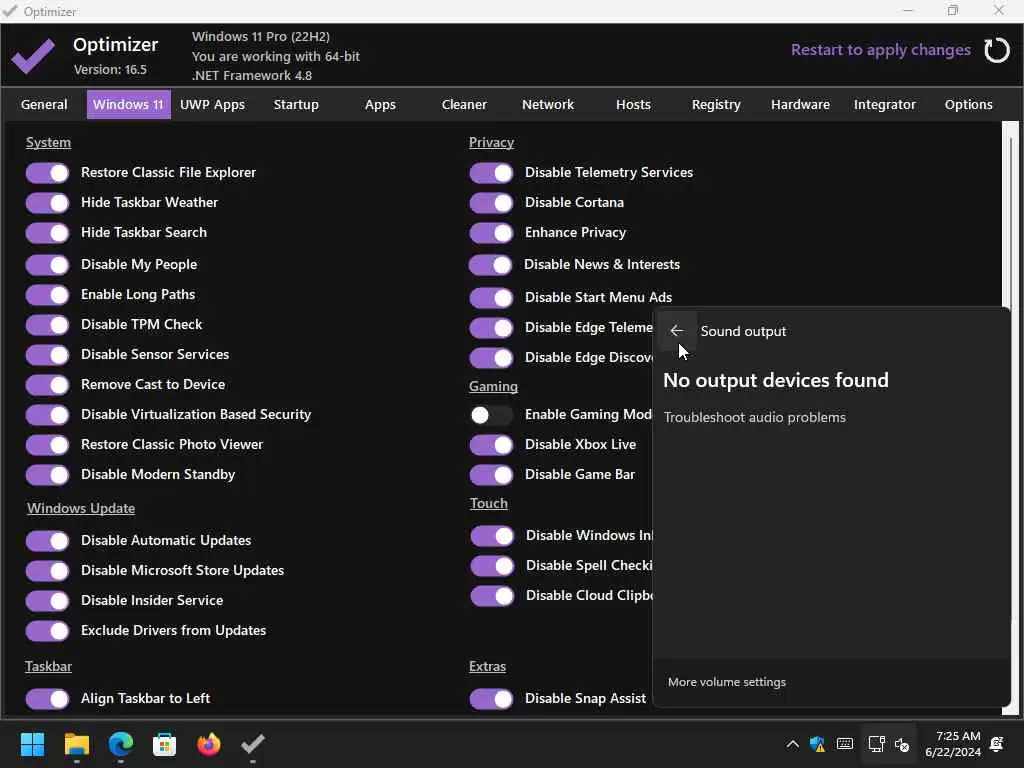
Task: Toggle Enhance Privacy switch
Action: [491, 233]
